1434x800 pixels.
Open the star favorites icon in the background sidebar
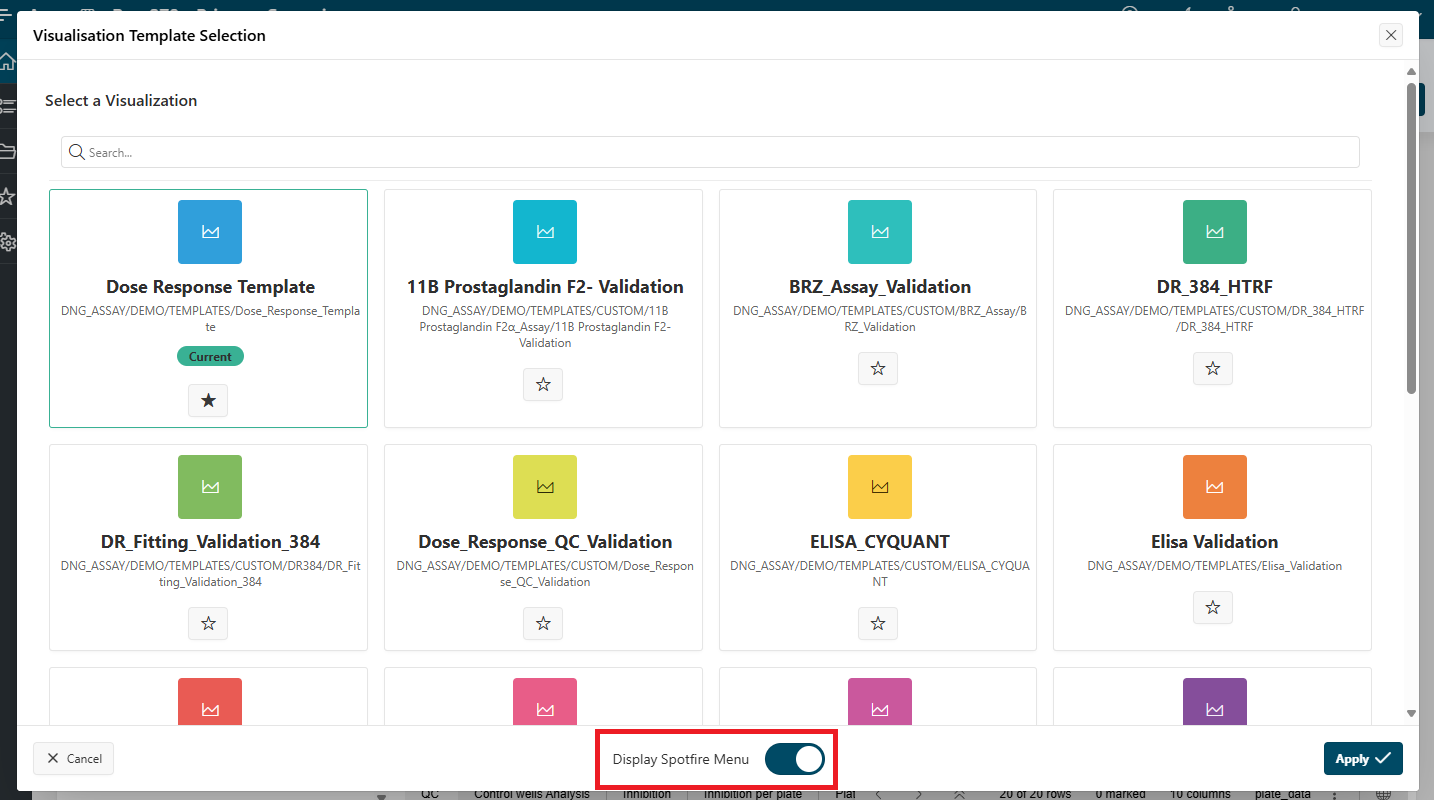coord(7,196)
